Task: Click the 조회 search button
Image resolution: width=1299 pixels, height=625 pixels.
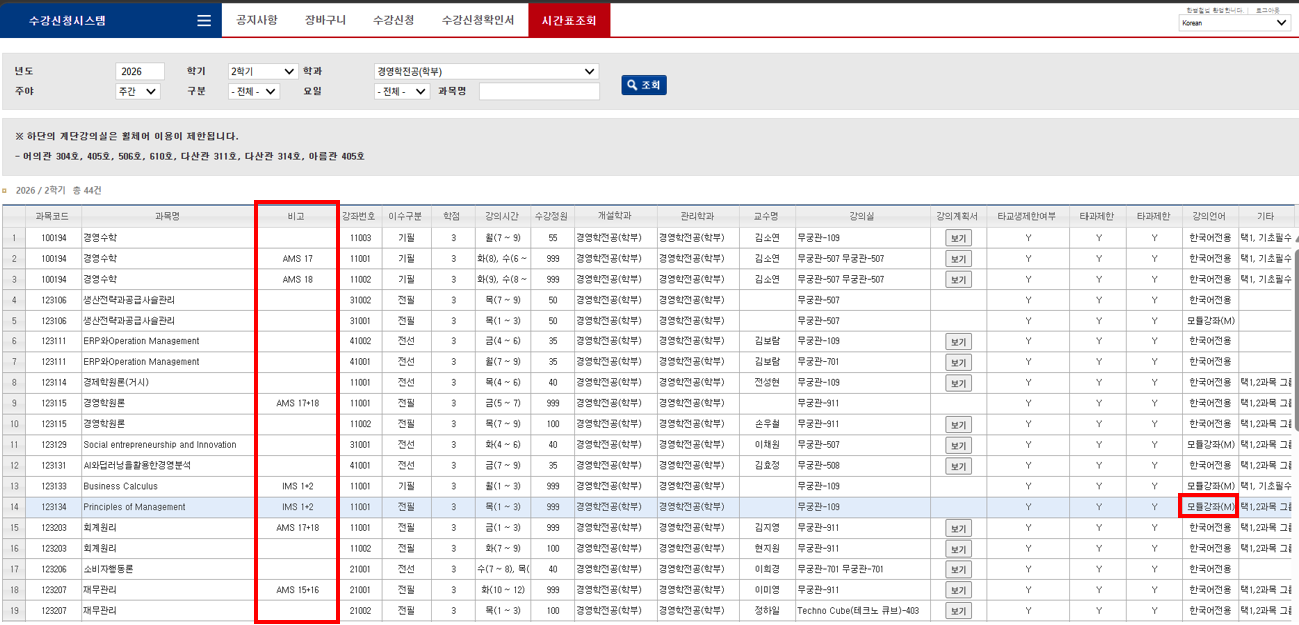Action: click(x=644, y=85)
